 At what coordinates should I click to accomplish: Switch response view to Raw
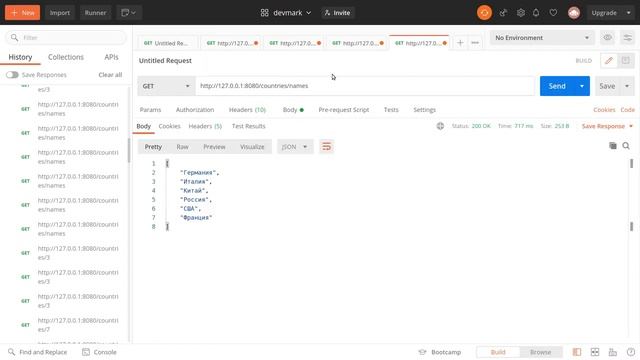tap(182, 147)
